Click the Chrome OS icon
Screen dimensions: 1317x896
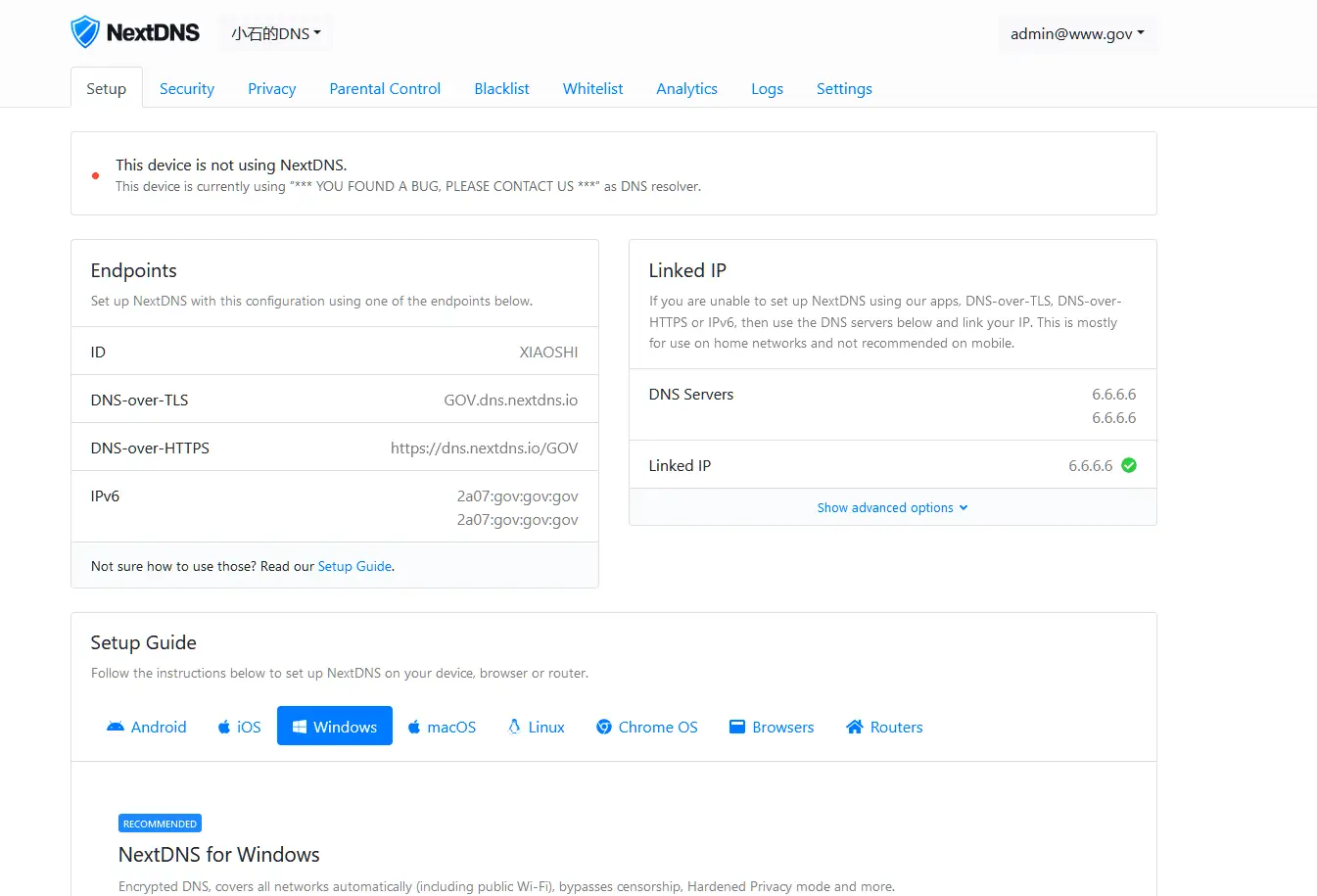(x=604, y=727)
